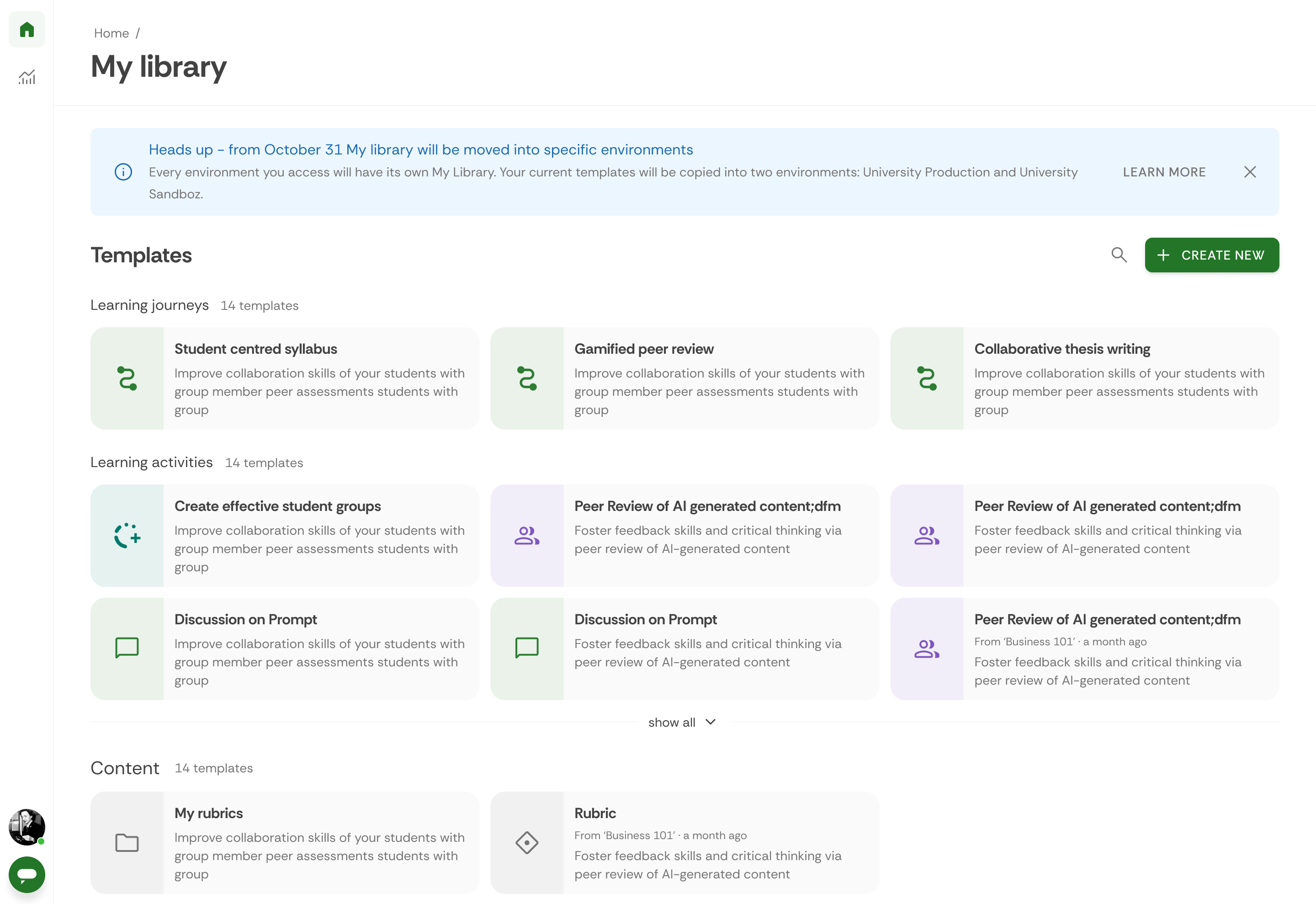Click the user profile avatar
This screenshot has height=904, width=1316.
pyautogui.click(x=27, y=826)
